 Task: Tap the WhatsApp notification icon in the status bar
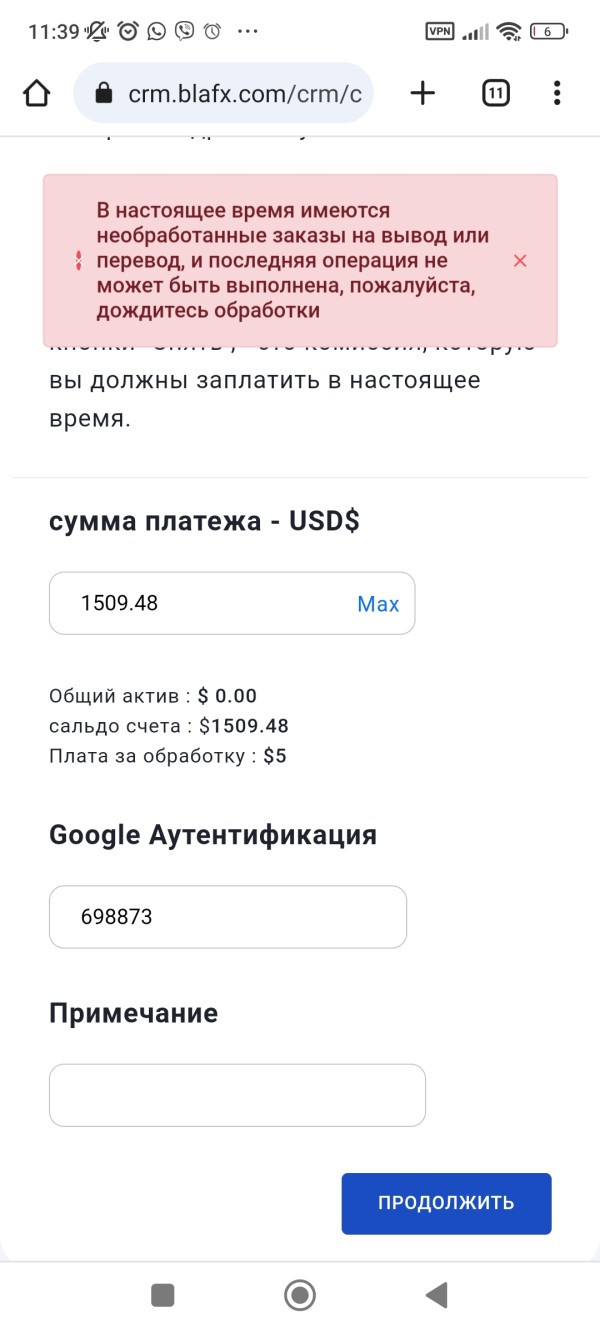pos(156,31)
